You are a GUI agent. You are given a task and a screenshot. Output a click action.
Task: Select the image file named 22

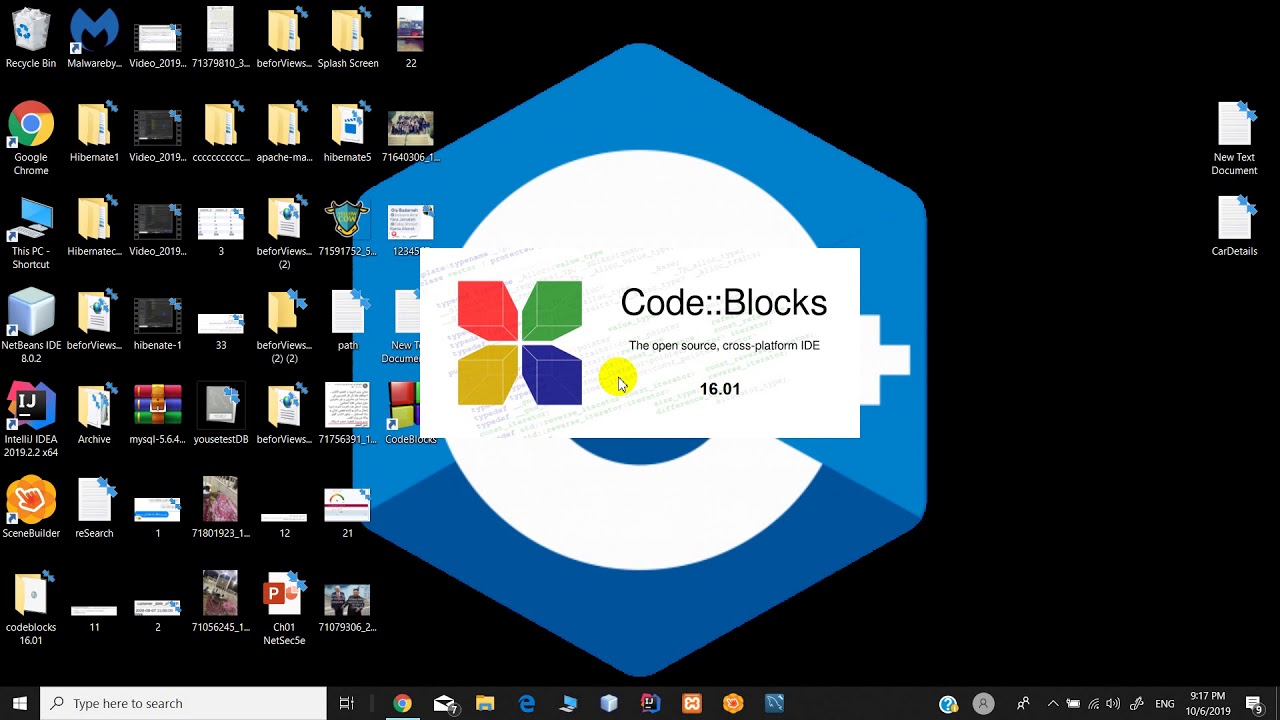tap(410, 38)
